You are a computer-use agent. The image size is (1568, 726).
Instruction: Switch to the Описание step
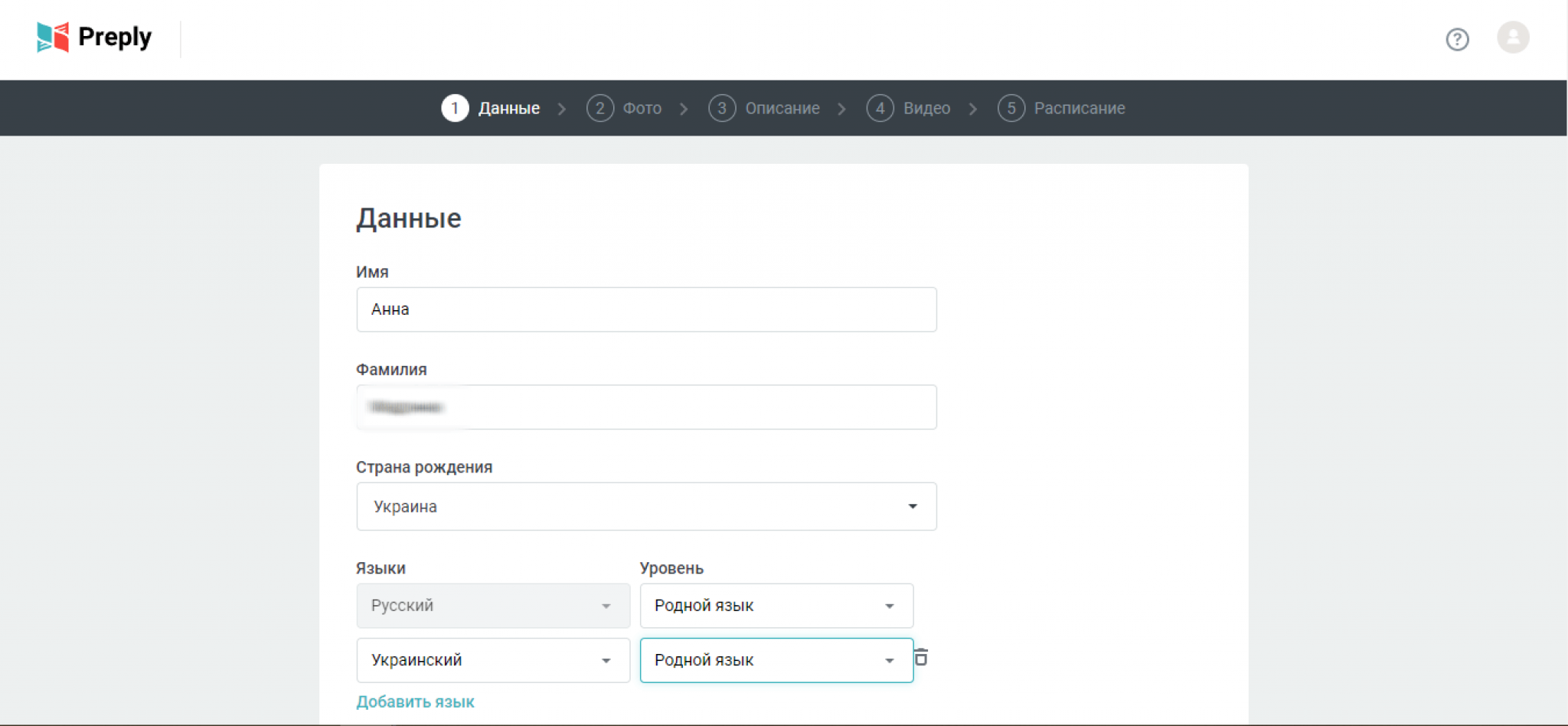click(x=782, y=108)
